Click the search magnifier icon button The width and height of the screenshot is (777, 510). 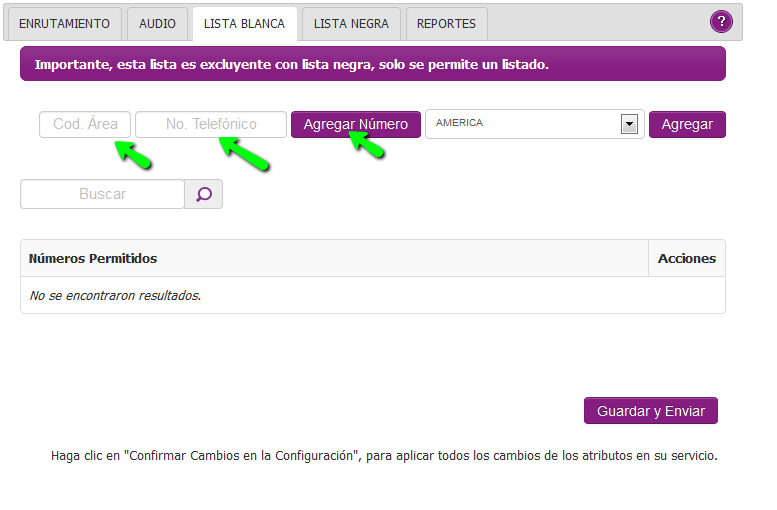tap(204, 194)
